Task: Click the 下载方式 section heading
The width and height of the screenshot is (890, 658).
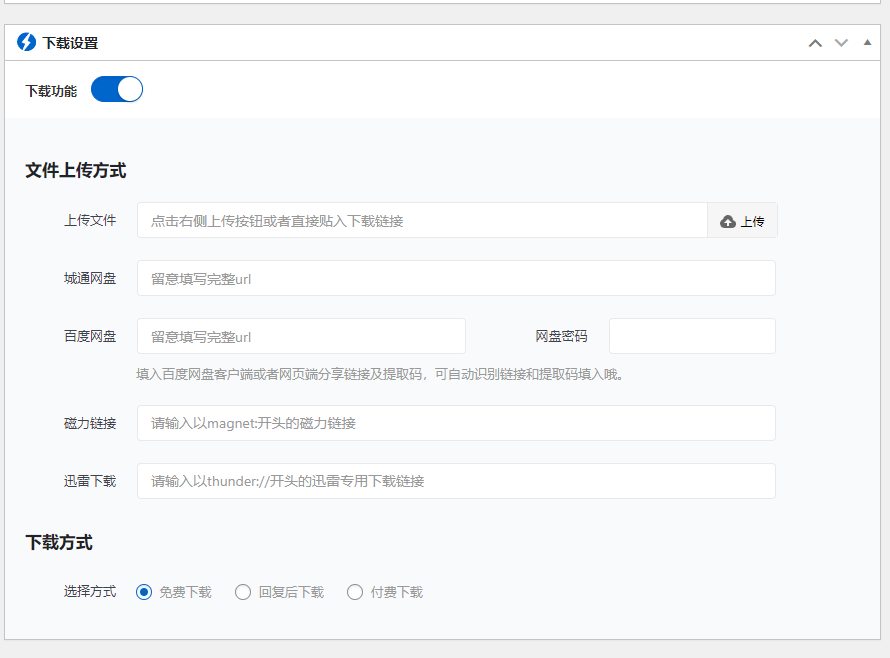Action: click(x=59, y=543)
